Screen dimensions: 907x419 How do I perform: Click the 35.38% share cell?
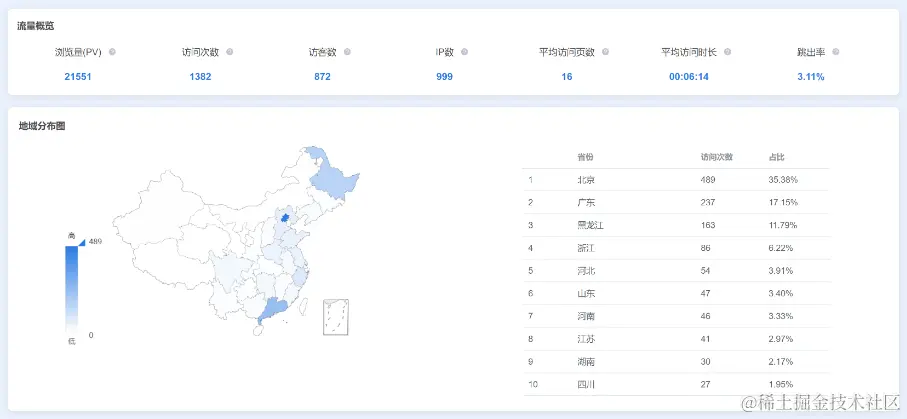click(x=783, y=180)
